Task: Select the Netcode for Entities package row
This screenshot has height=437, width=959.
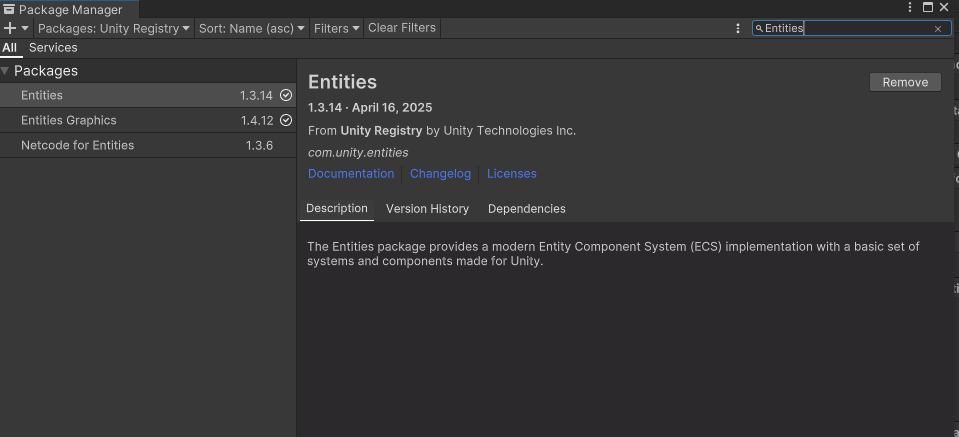Action: point(148,145)
